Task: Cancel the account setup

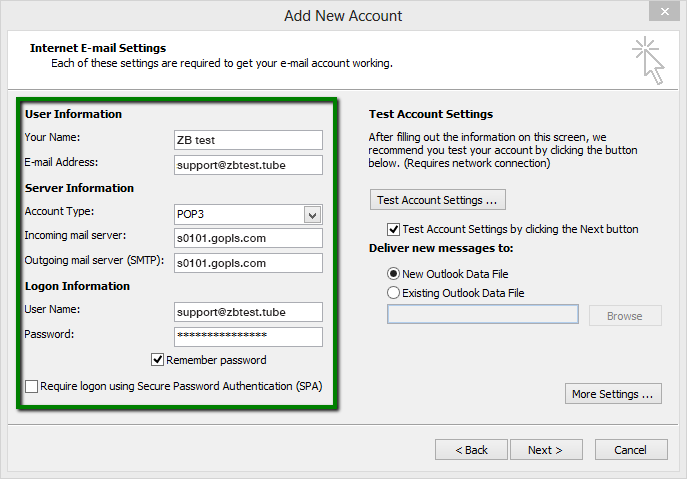Action: pos(630,450)
